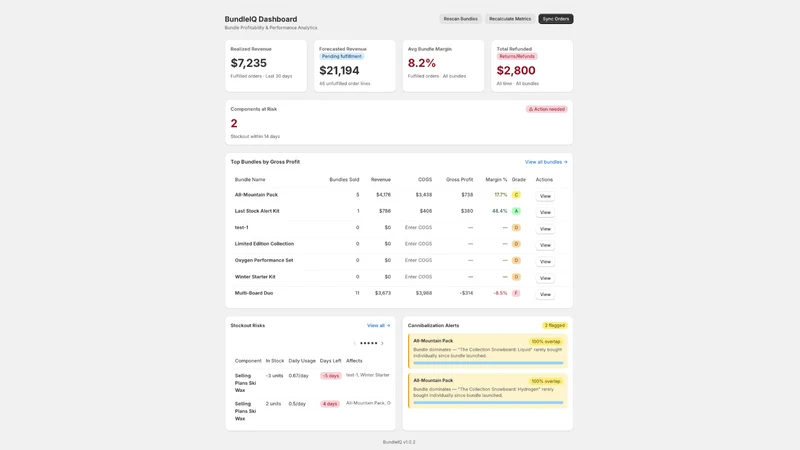
Task: Click the Avg Bundle Margin value 8.2%
Action: [x=422, y=63]
